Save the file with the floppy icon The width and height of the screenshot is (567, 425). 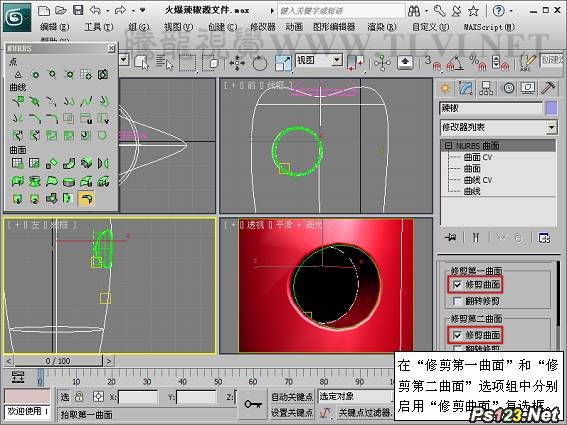78,10
